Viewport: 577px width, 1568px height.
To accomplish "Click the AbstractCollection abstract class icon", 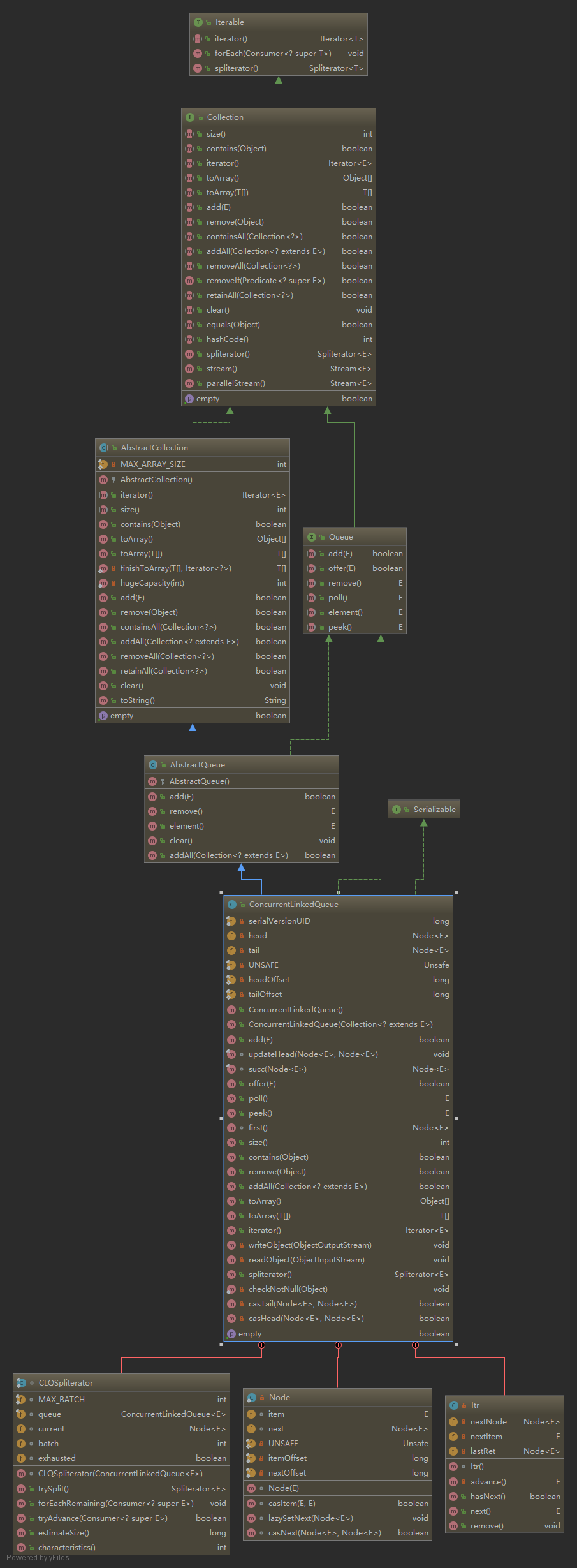I will (x=104, y=448).
